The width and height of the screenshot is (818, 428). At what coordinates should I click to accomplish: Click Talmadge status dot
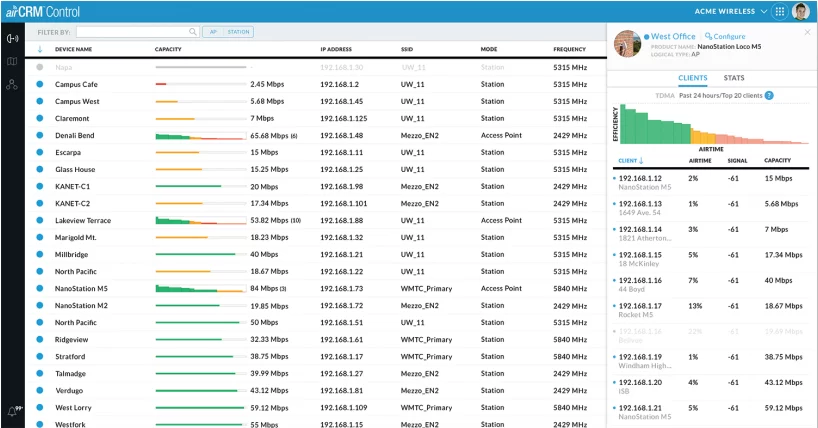tap(40, 373)
